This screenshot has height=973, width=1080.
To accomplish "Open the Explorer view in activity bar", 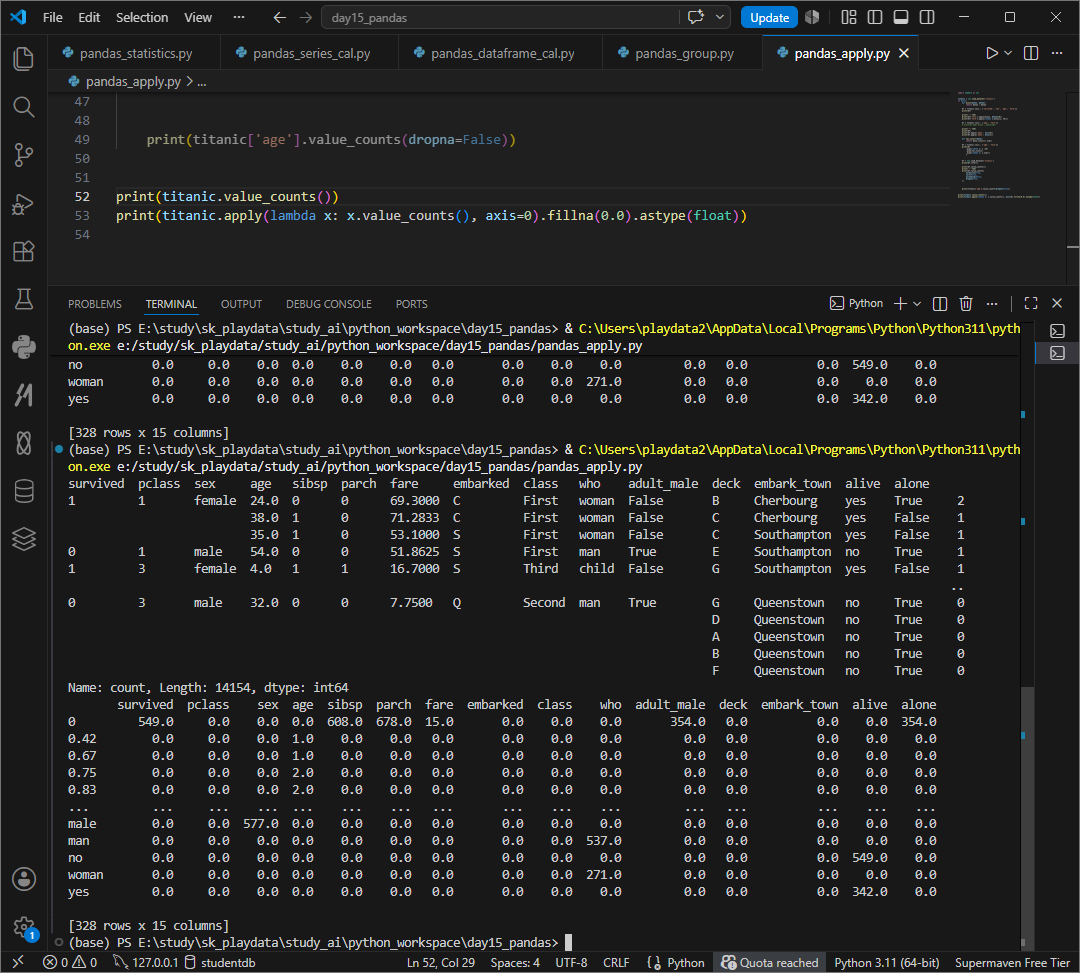I will (23, 59).
